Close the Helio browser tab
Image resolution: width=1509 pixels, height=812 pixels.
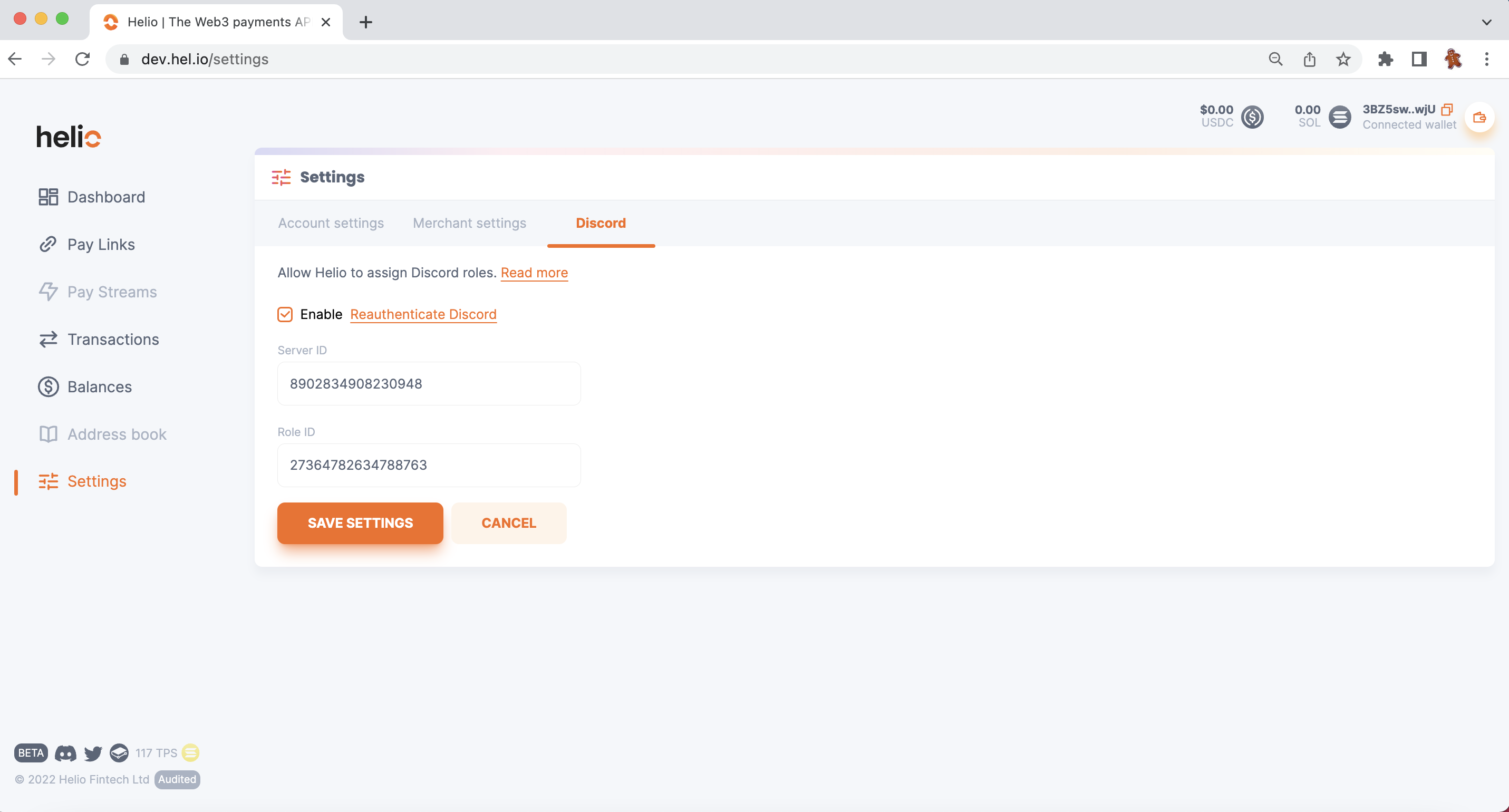pos(326,22)
